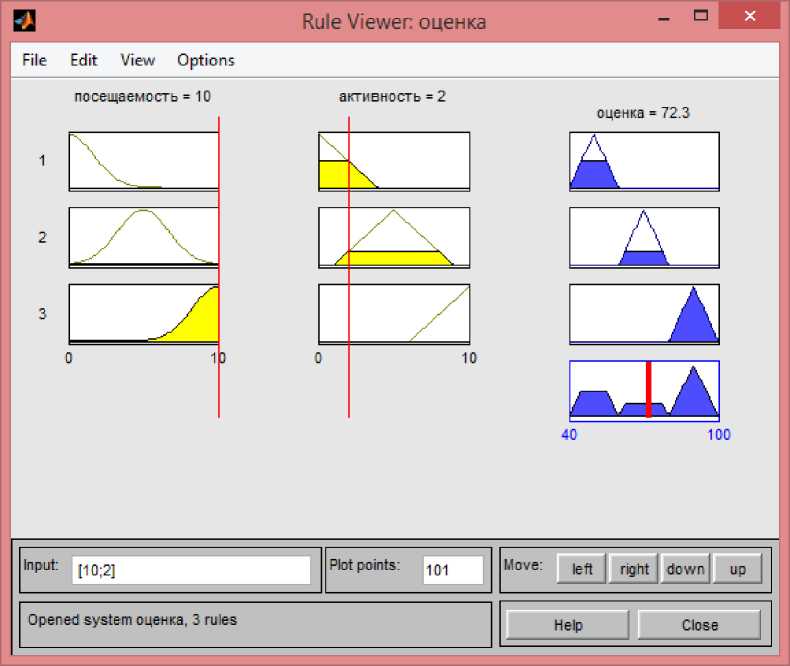Screen dimensions: 790x666
Task: Select rule number 2 label
Action: pyautogui.click(x=42, y=237)
